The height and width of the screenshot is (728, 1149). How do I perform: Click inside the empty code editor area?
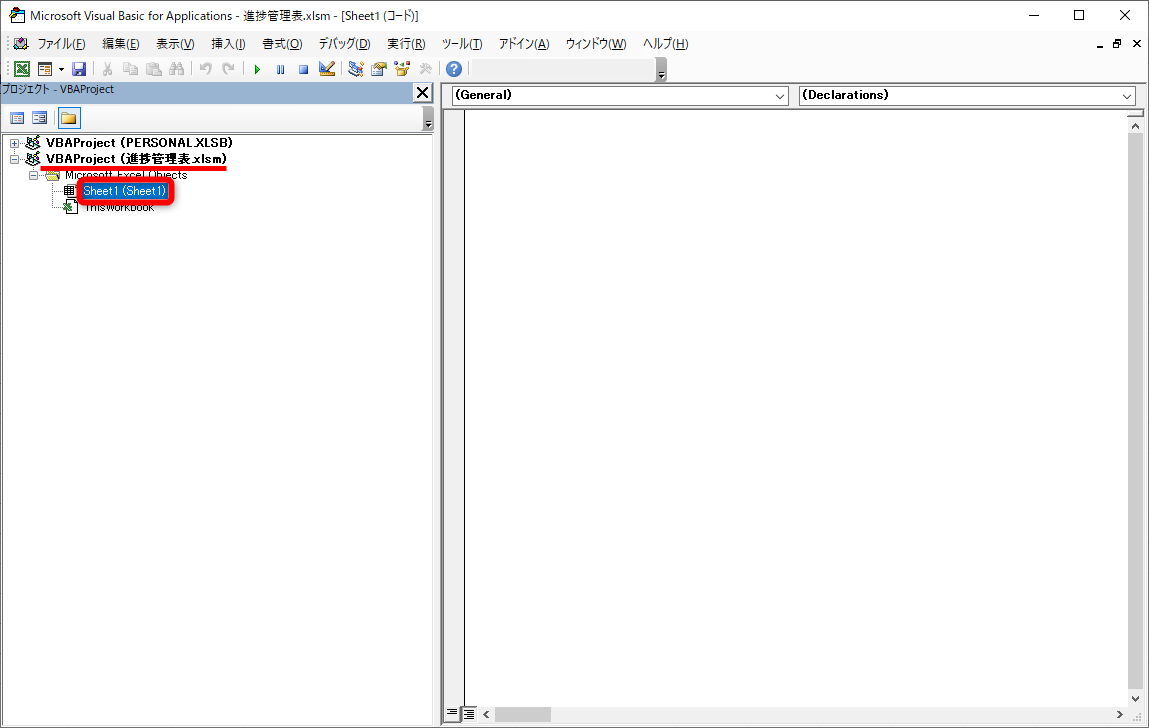(796, 407)
